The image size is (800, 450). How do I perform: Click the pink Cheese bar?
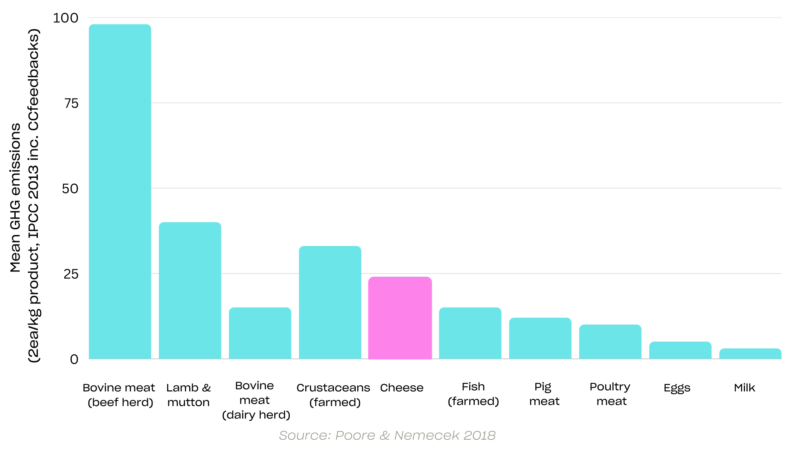[x=400, y=318]
